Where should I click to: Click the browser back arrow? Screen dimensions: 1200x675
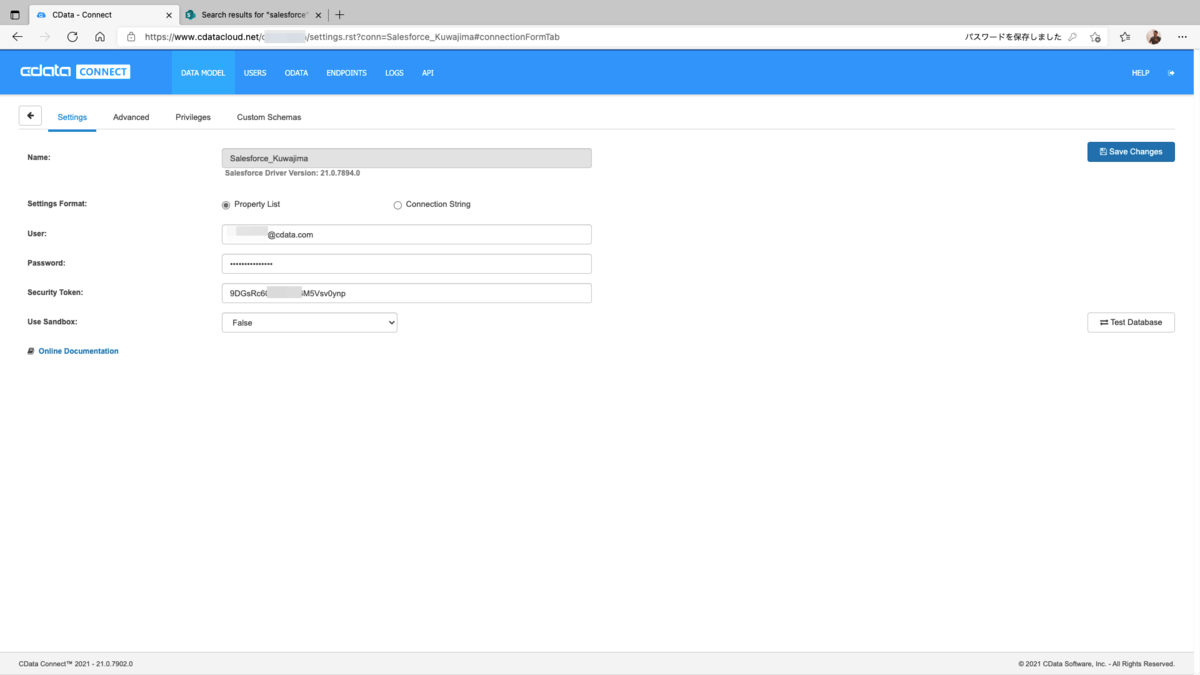pos(17,37)
